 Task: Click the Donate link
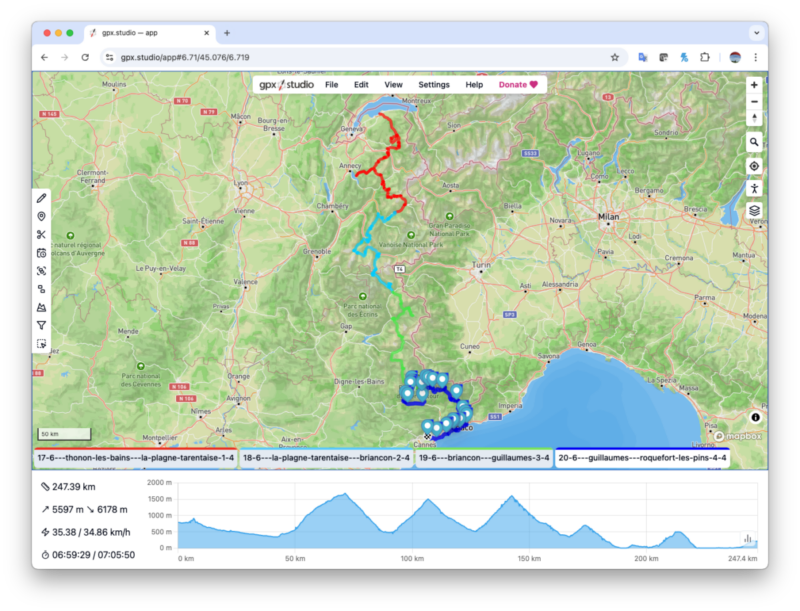[518, 85]
